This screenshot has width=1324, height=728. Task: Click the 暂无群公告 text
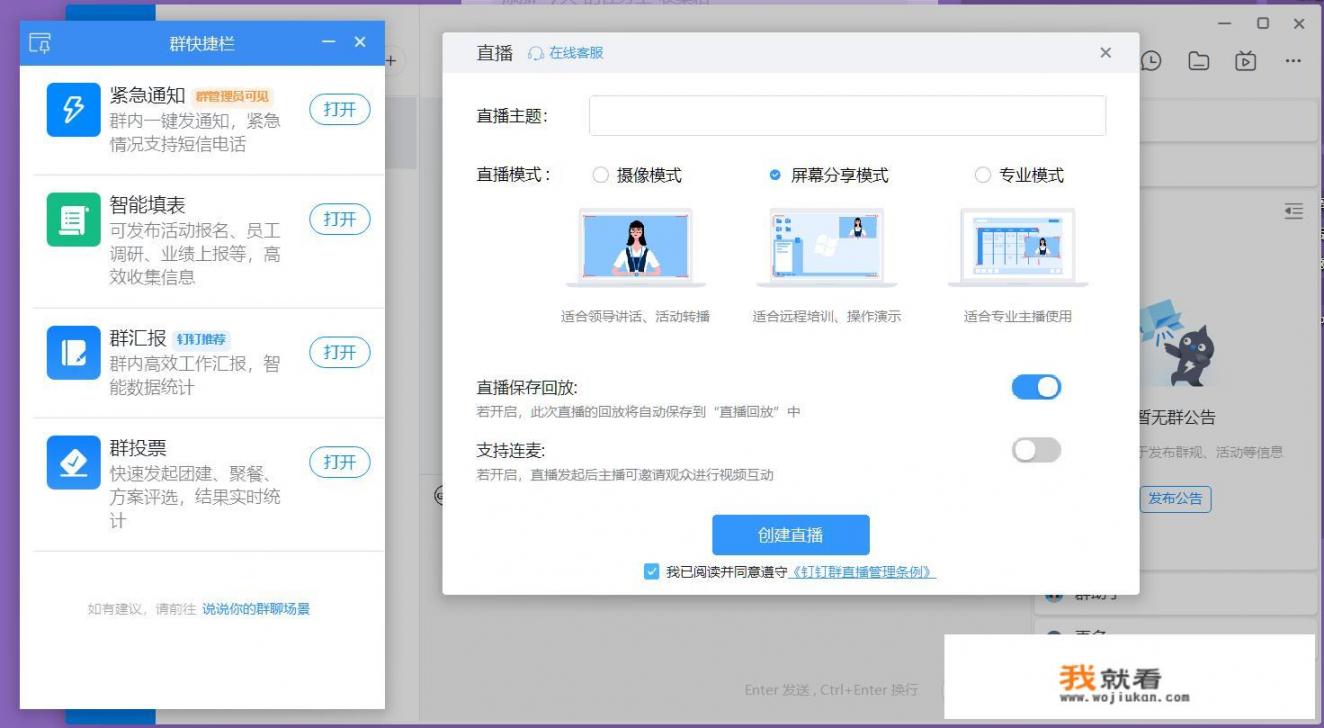point(1176,418)
